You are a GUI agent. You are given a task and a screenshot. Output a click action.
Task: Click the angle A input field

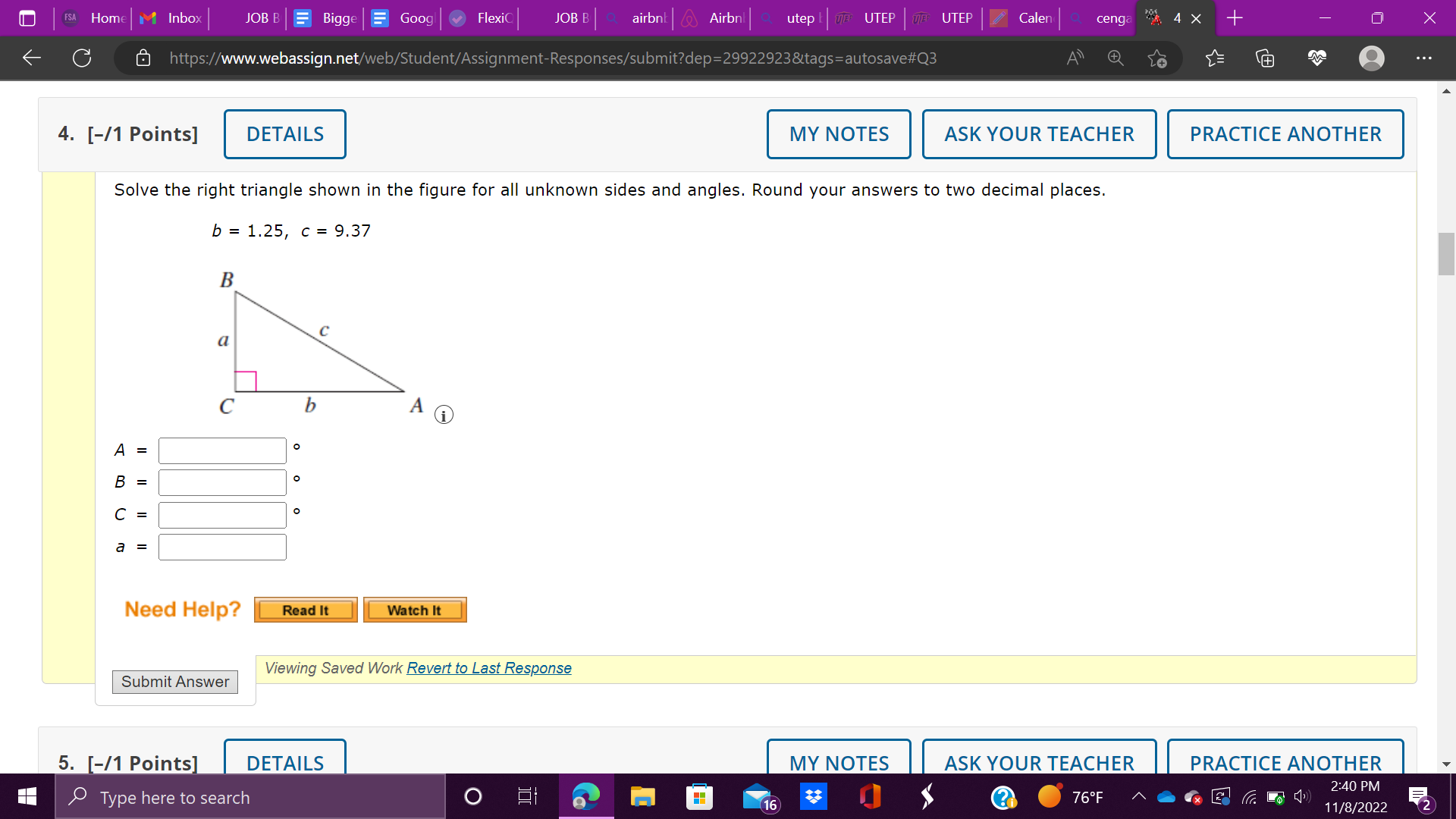tap(222, 450)
